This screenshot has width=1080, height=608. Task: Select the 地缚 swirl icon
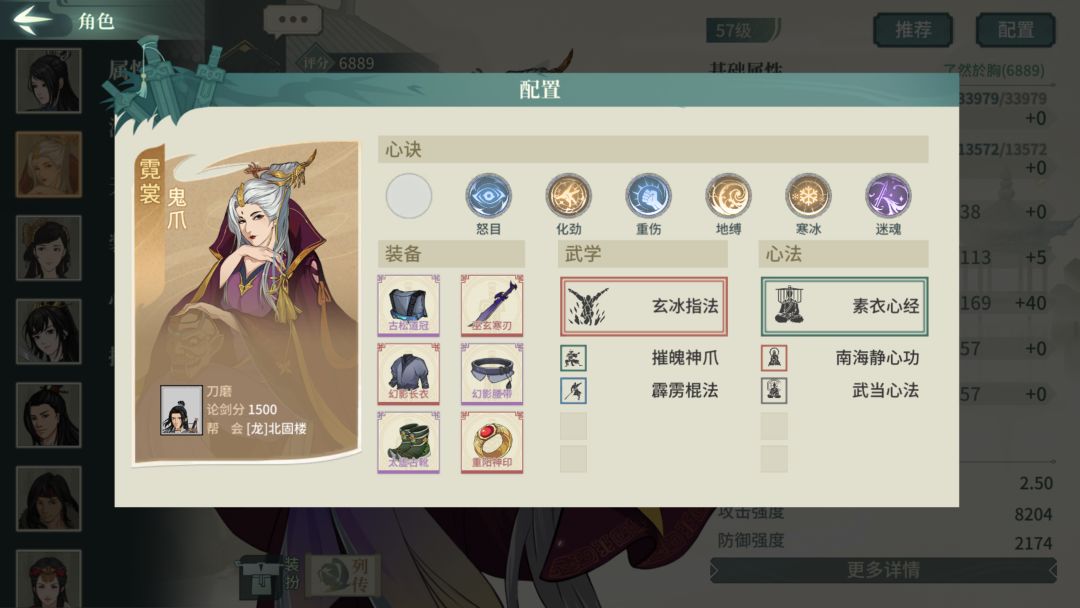coord(728,196)
